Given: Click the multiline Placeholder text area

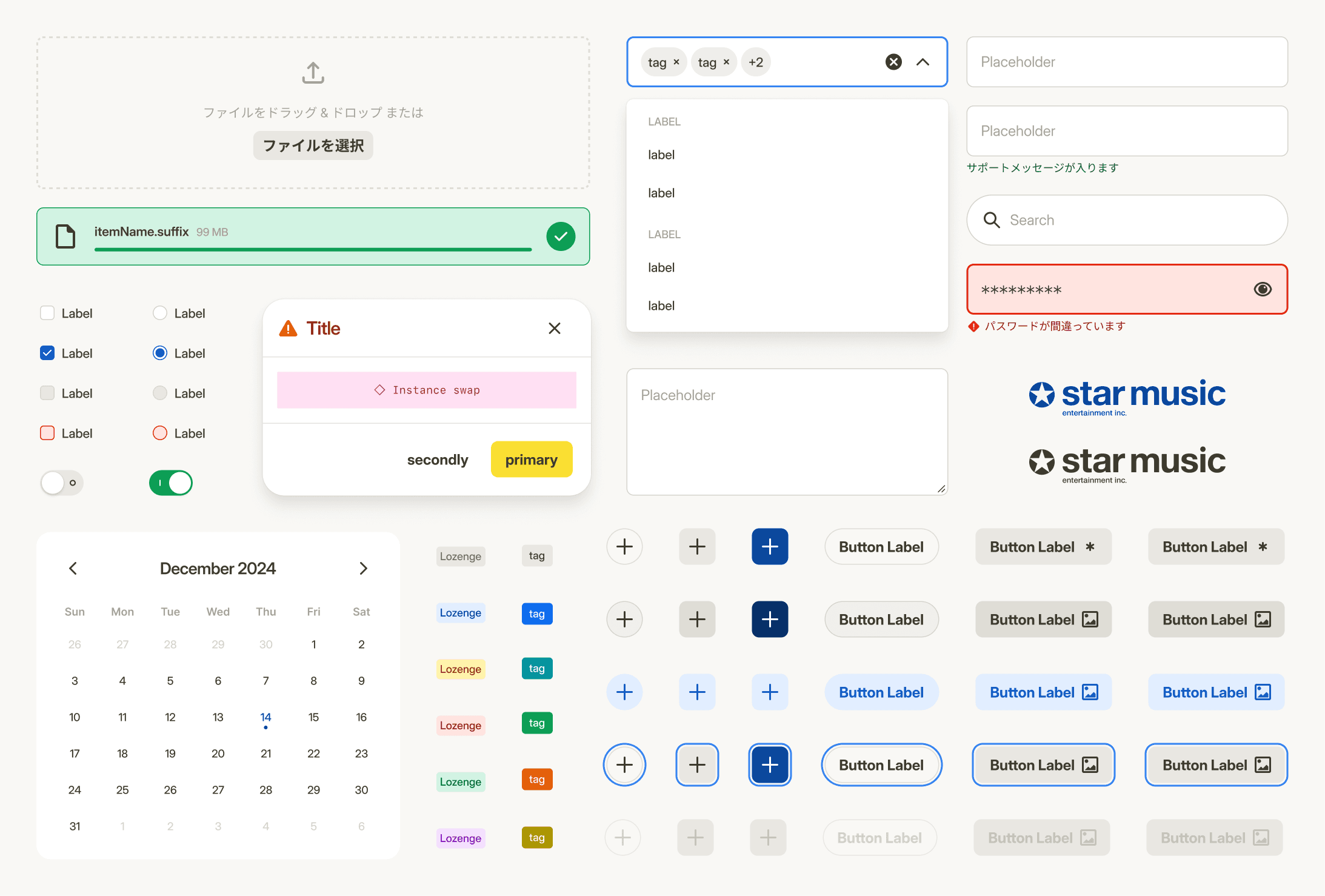Looking at the screenshot, I should click(x=787, y=432).
